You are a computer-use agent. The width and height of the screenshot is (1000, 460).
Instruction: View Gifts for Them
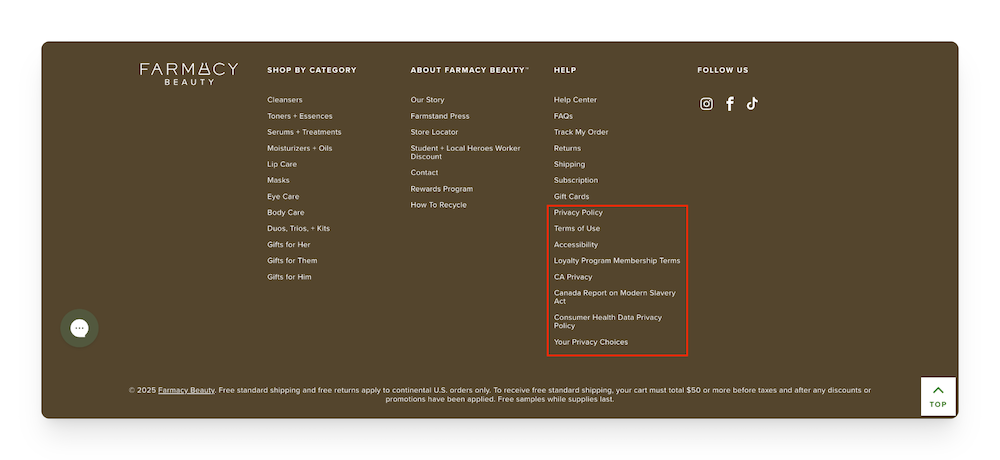(292, 260)
